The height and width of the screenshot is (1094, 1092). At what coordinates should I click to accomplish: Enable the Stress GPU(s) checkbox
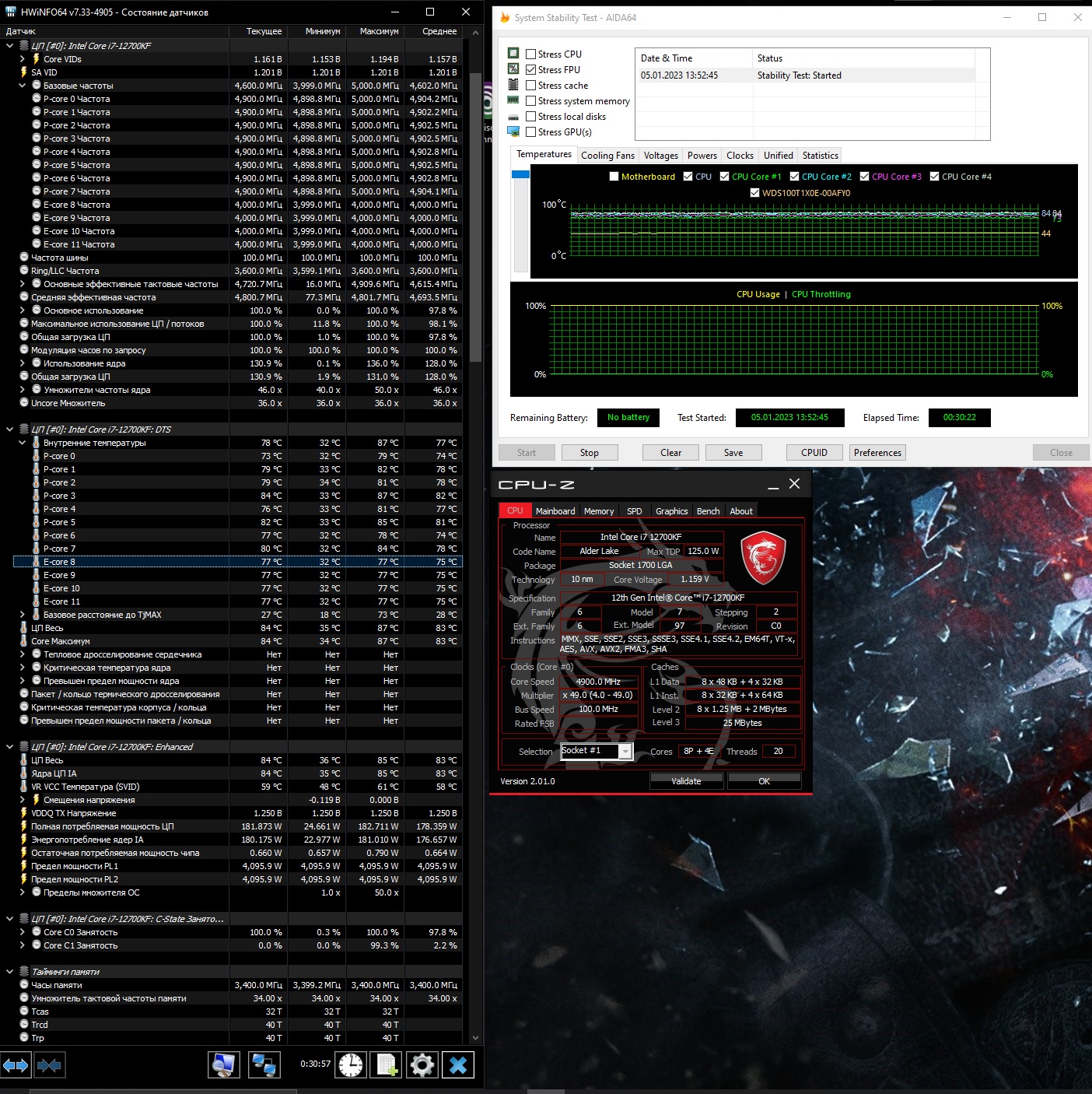pyautogui.click(x=530, y=132)
